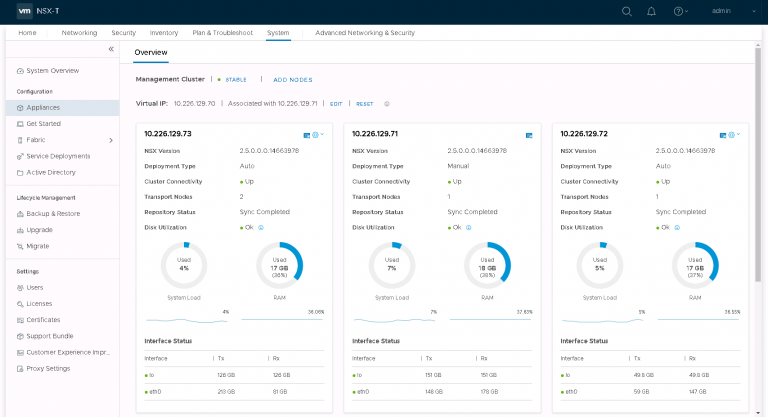Click the System Load 7% donut chart
This screenshot has height=417, width=768.
tap(392, 265)
